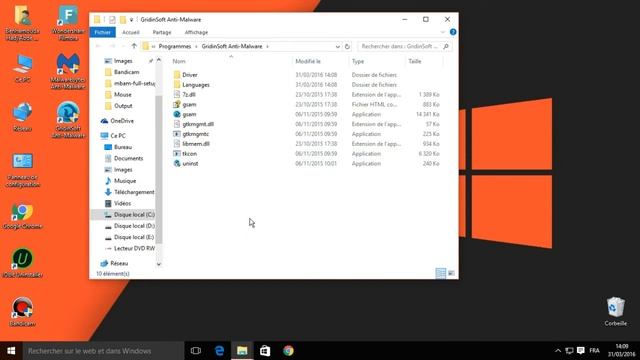Image resolution: width=640 pixels, height=360 pixels.
Task: Expand leading double-chevron in address bar
Action: [x=153, y=47]
